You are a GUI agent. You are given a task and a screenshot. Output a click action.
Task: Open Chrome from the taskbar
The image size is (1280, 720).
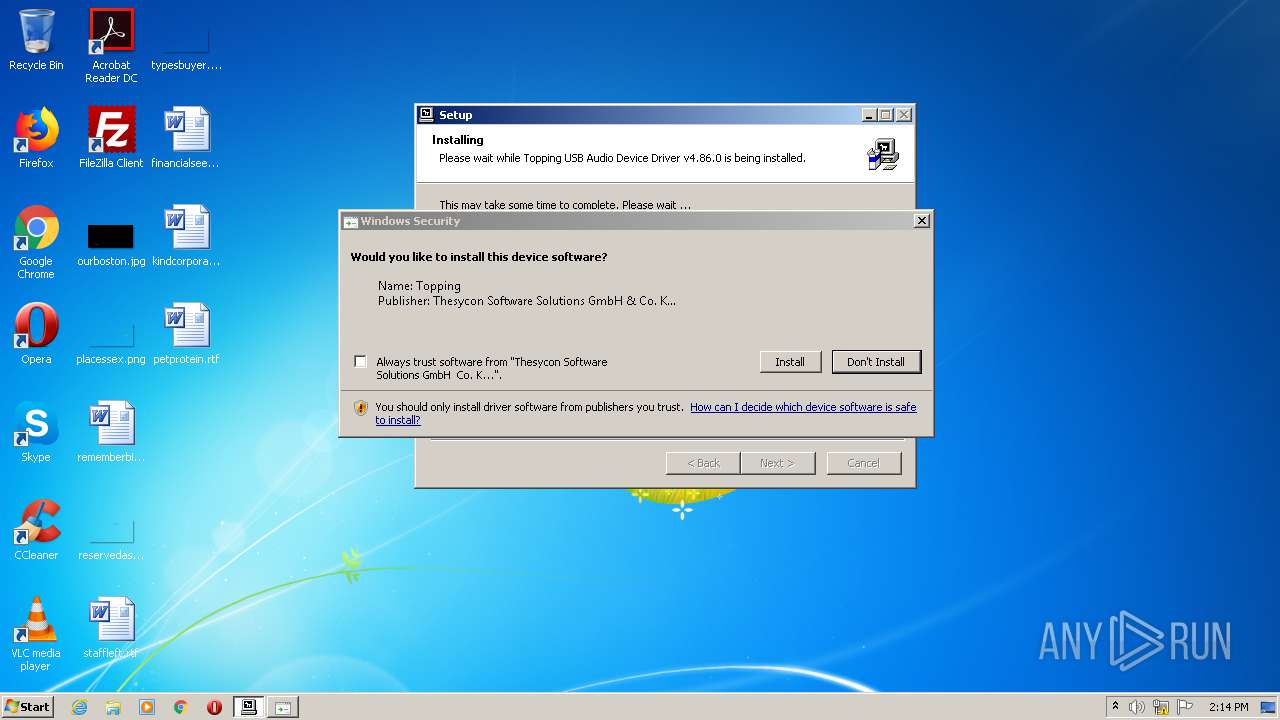[181, 707]
